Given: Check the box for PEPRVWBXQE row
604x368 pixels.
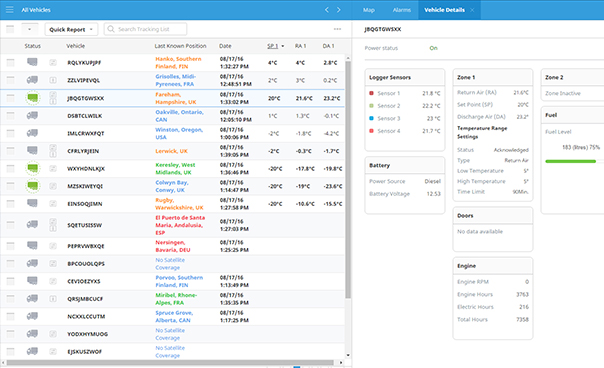Looking at the screenshot, I should (x=10, y=246).
